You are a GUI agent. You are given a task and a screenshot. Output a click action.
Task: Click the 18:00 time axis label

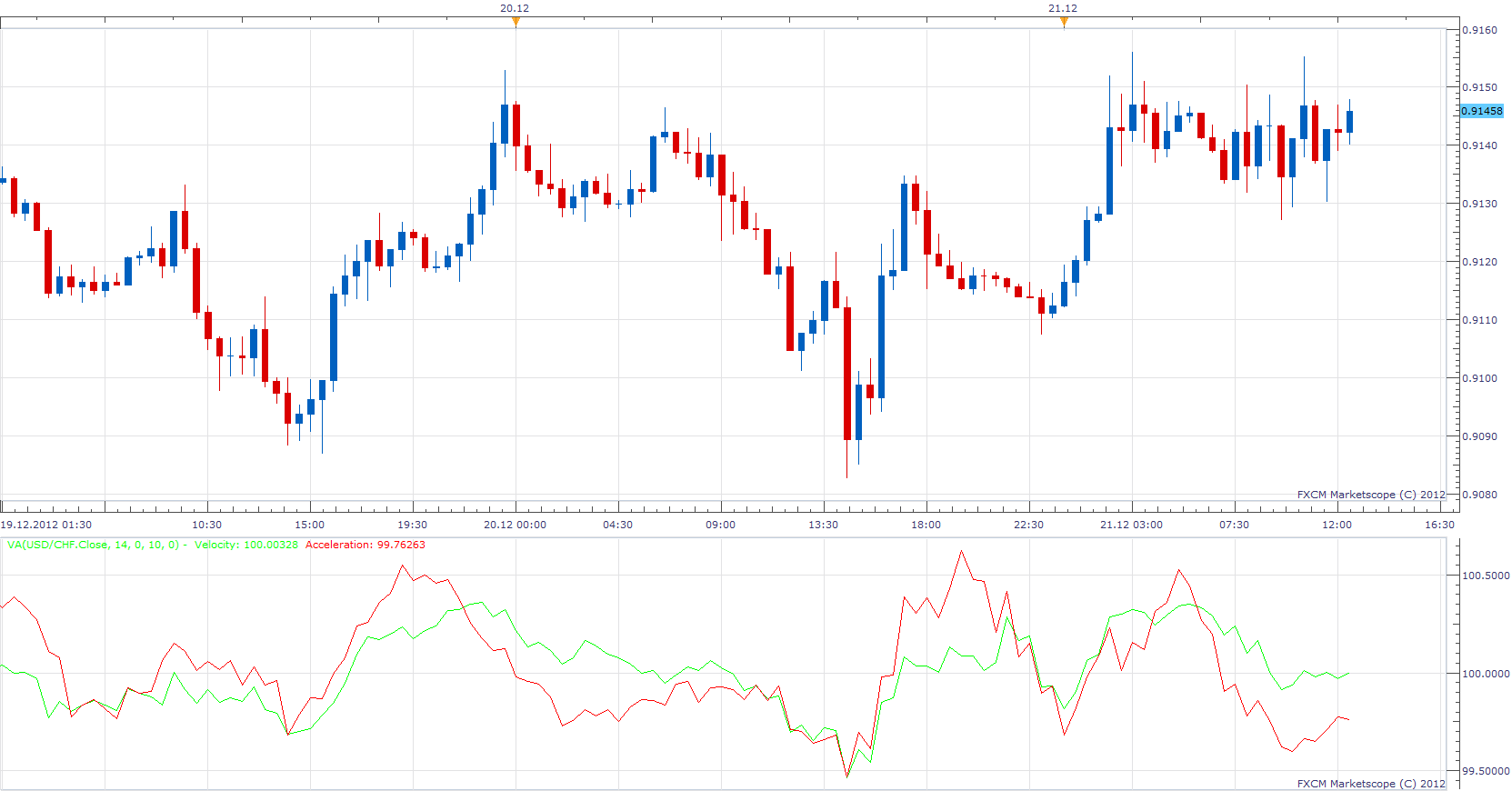[x=926, y=525]
